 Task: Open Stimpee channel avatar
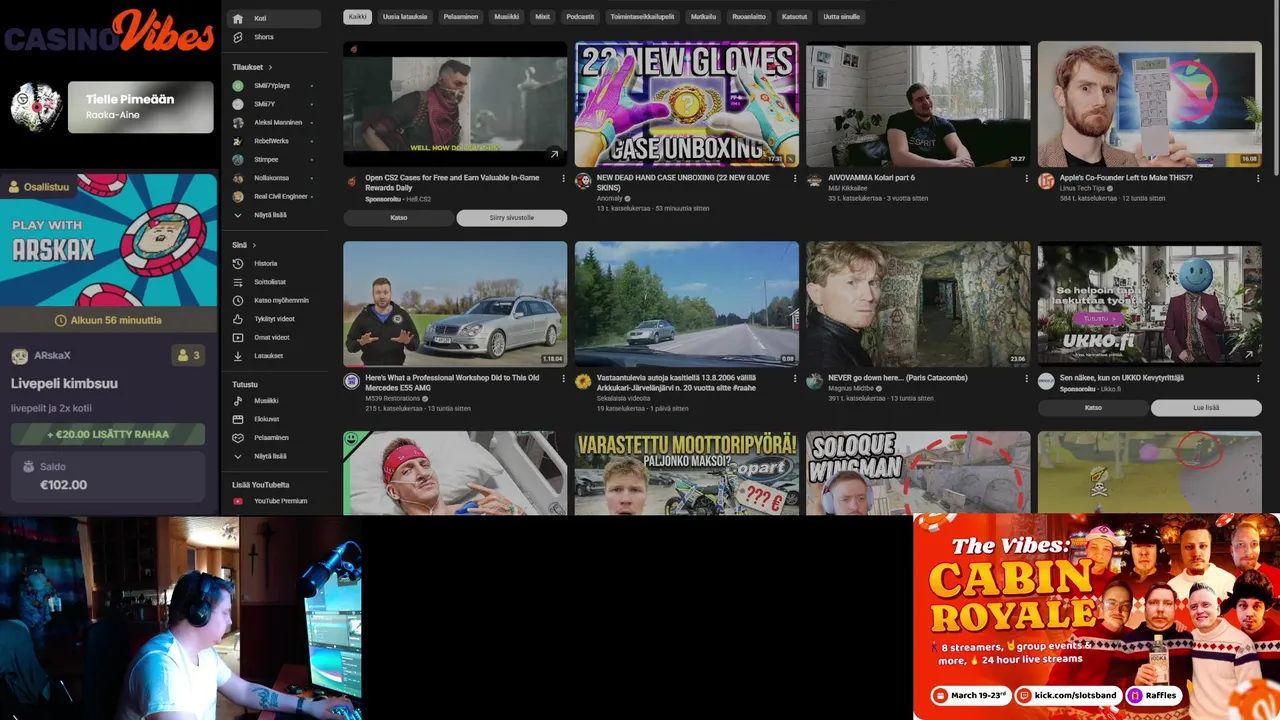tap(238, 159)
